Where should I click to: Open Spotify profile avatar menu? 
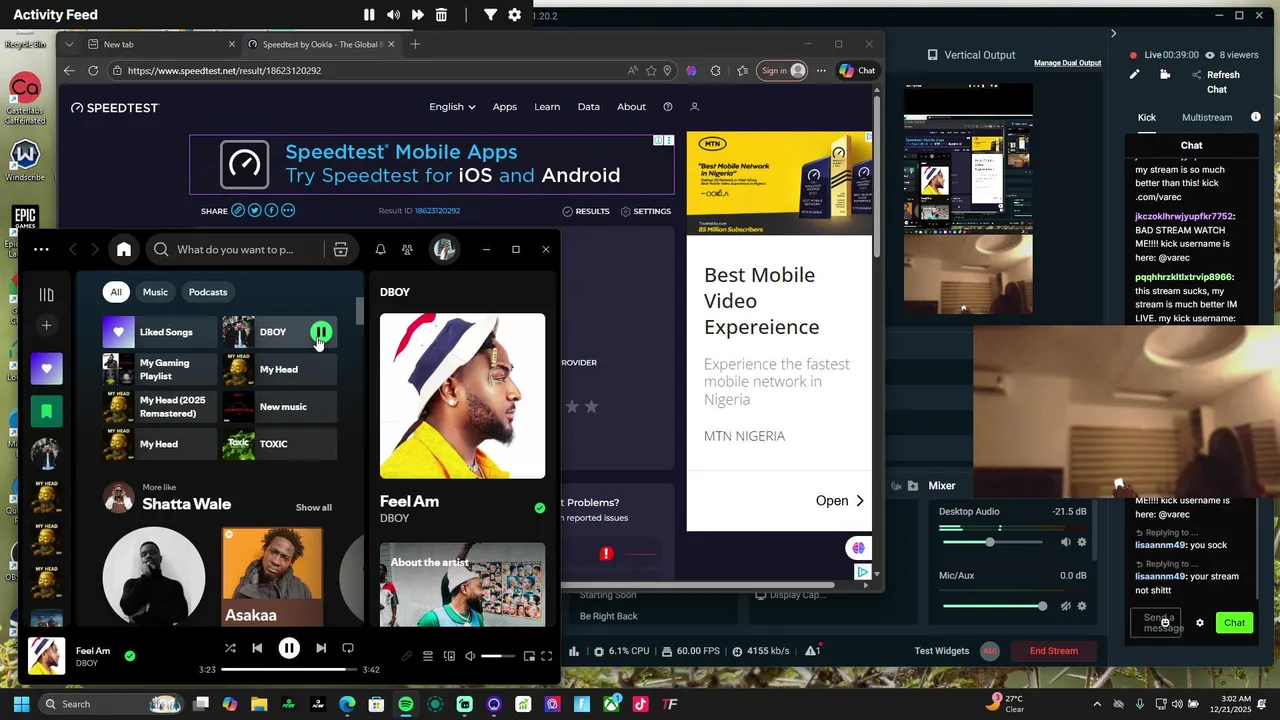[445, 249]
